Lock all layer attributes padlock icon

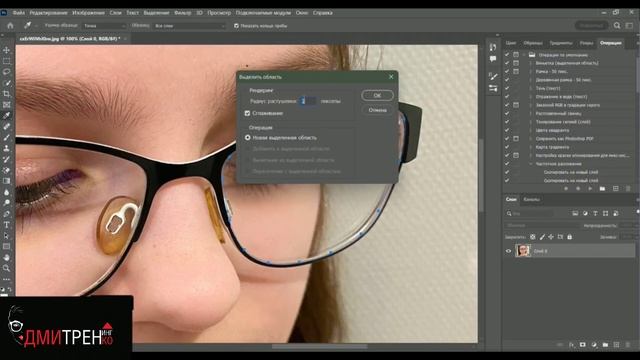pyautogui.click(x=569, y=237)
